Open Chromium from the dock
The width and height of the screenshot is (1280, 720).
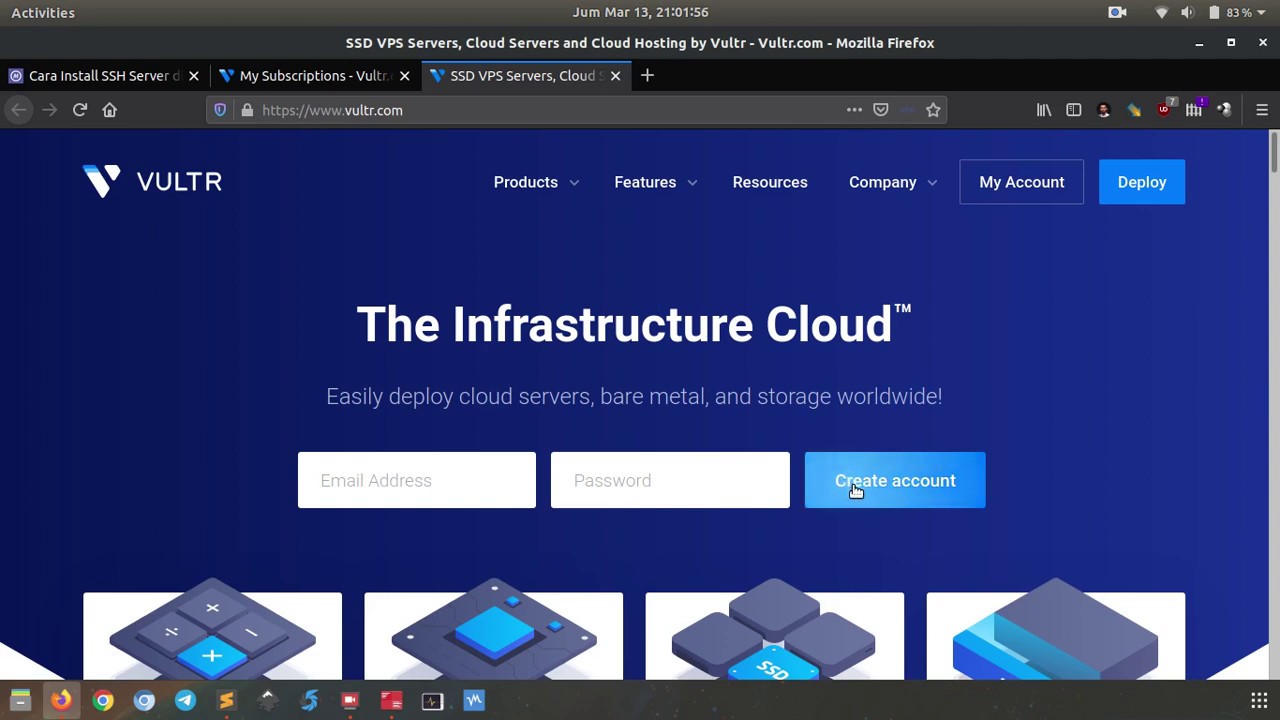coord(145,701)
